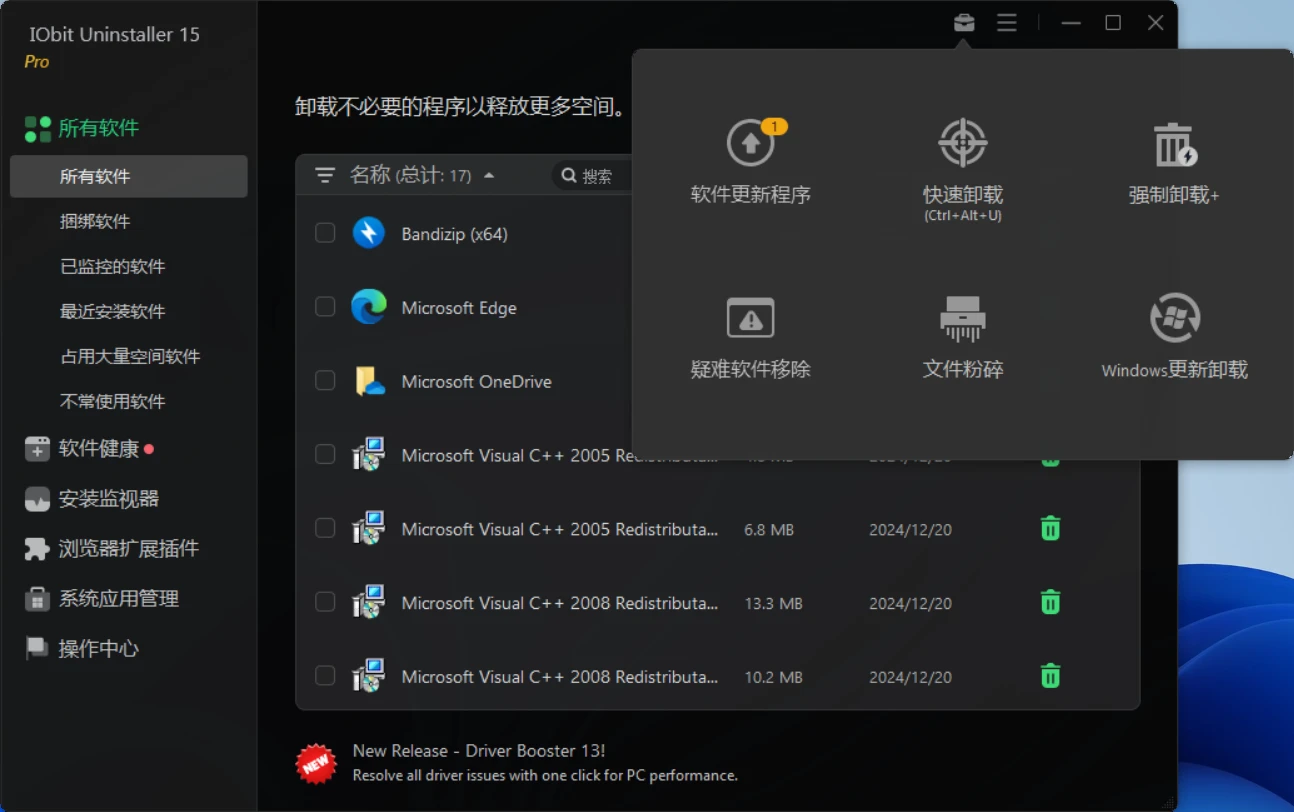This screenshot has width=1294, height=812.
Task: Check the 10.2 MB Visual C++ 2008 checkbox
Action: 325,676
